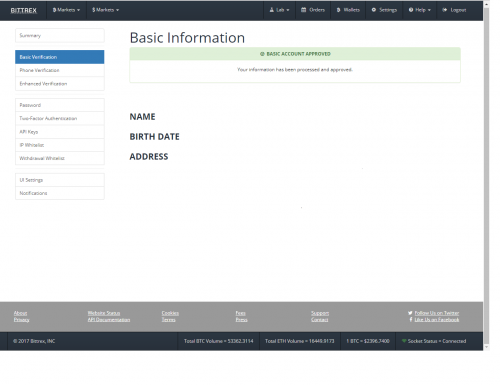Screen dimensions: 500x385
Task: Expand the Help dropdown
Action: pos(420,10)
